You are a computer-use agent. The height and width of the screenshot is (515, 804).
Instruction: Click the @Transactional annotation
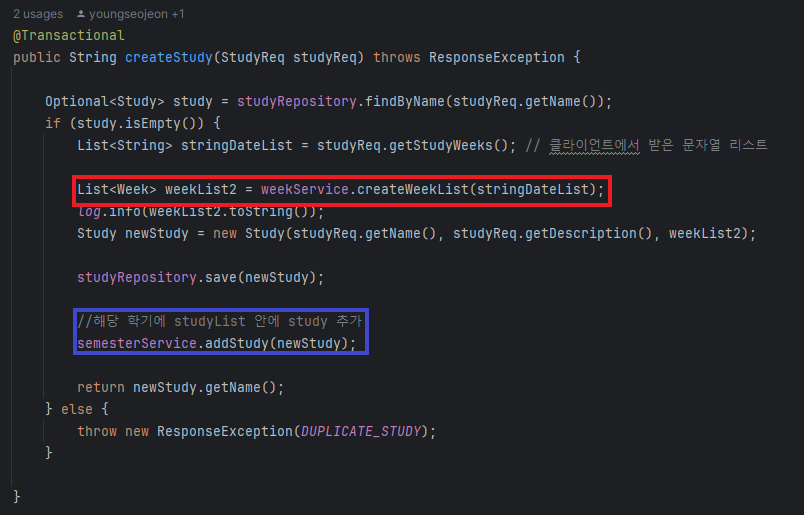(69, 35)
